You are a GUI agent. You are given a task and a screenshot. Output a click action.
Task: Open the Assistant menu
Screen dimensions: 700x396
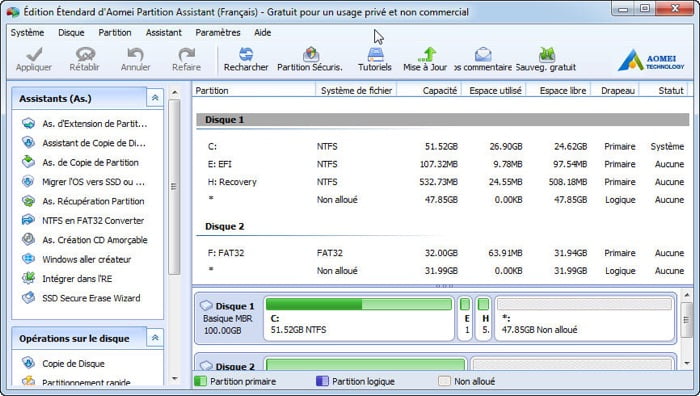pos(163,33)
